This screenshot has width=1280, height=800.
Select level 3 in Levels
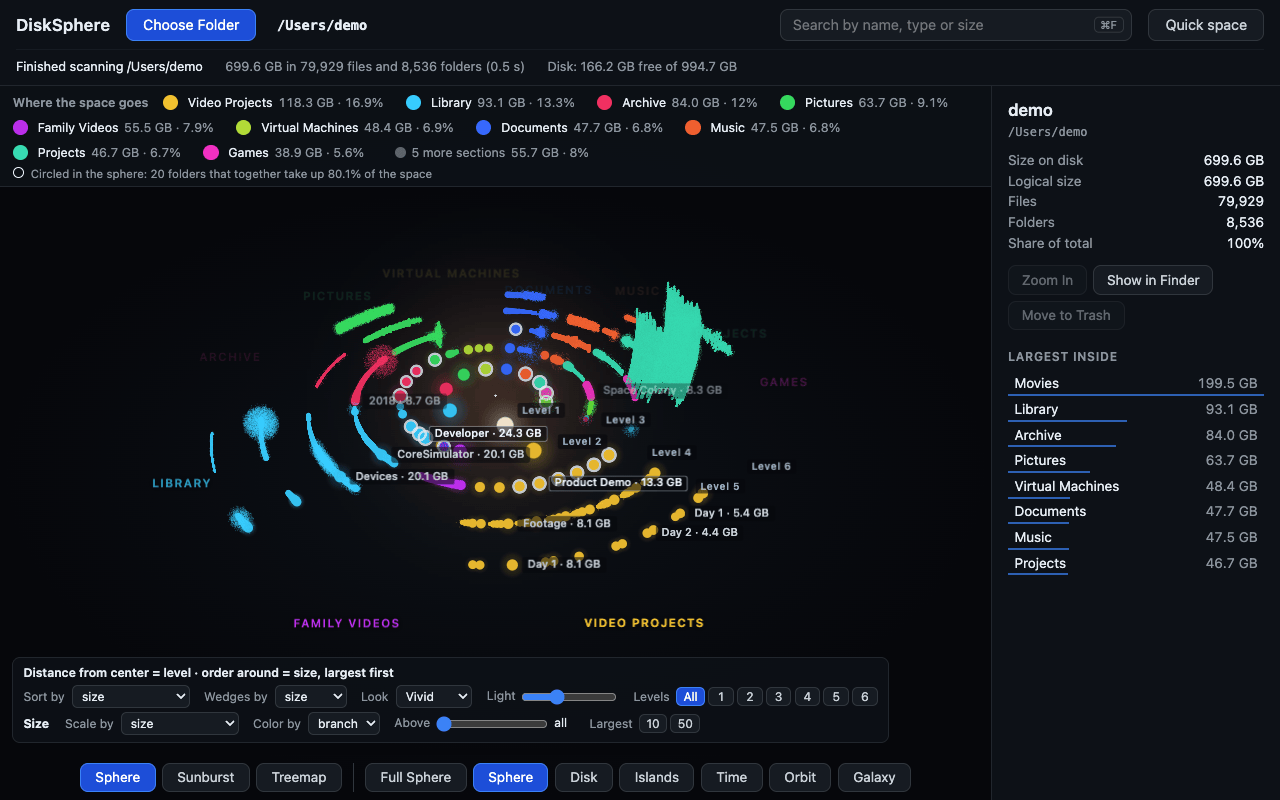[x=779, y=697]
